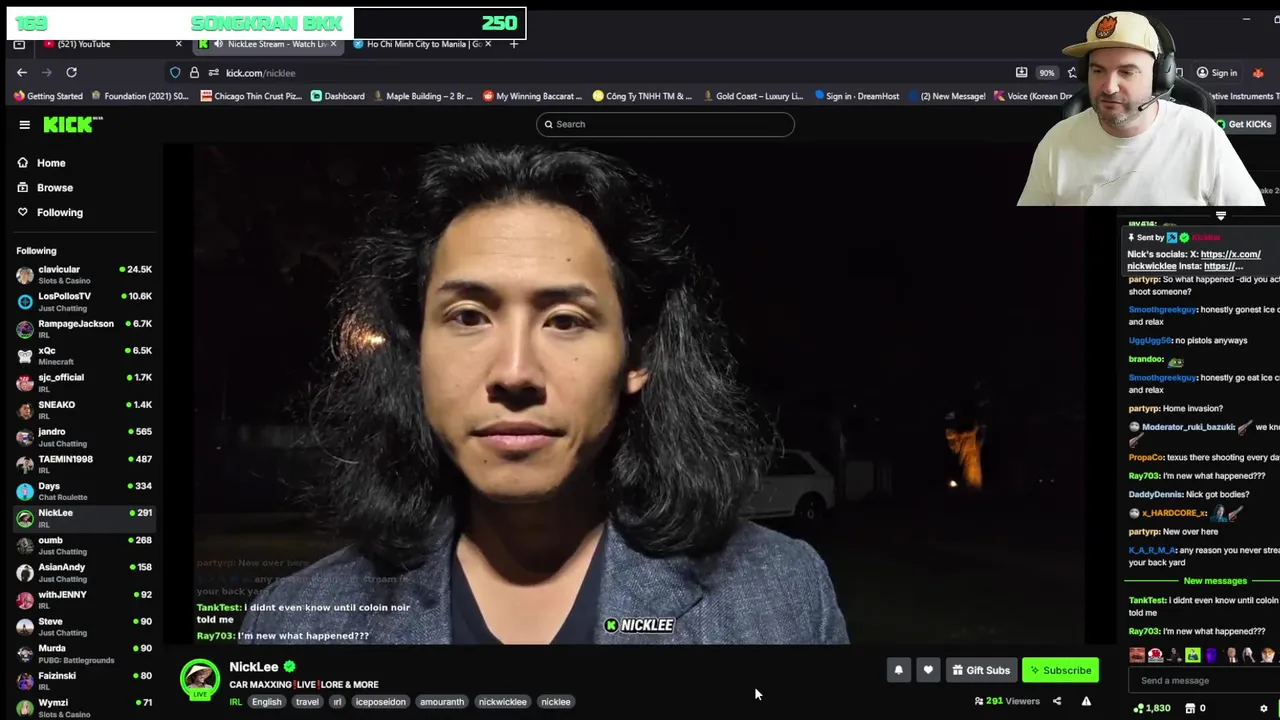Open the Dashboard bookmark
Screen dimensions: 1280x720
pos(337,96)
